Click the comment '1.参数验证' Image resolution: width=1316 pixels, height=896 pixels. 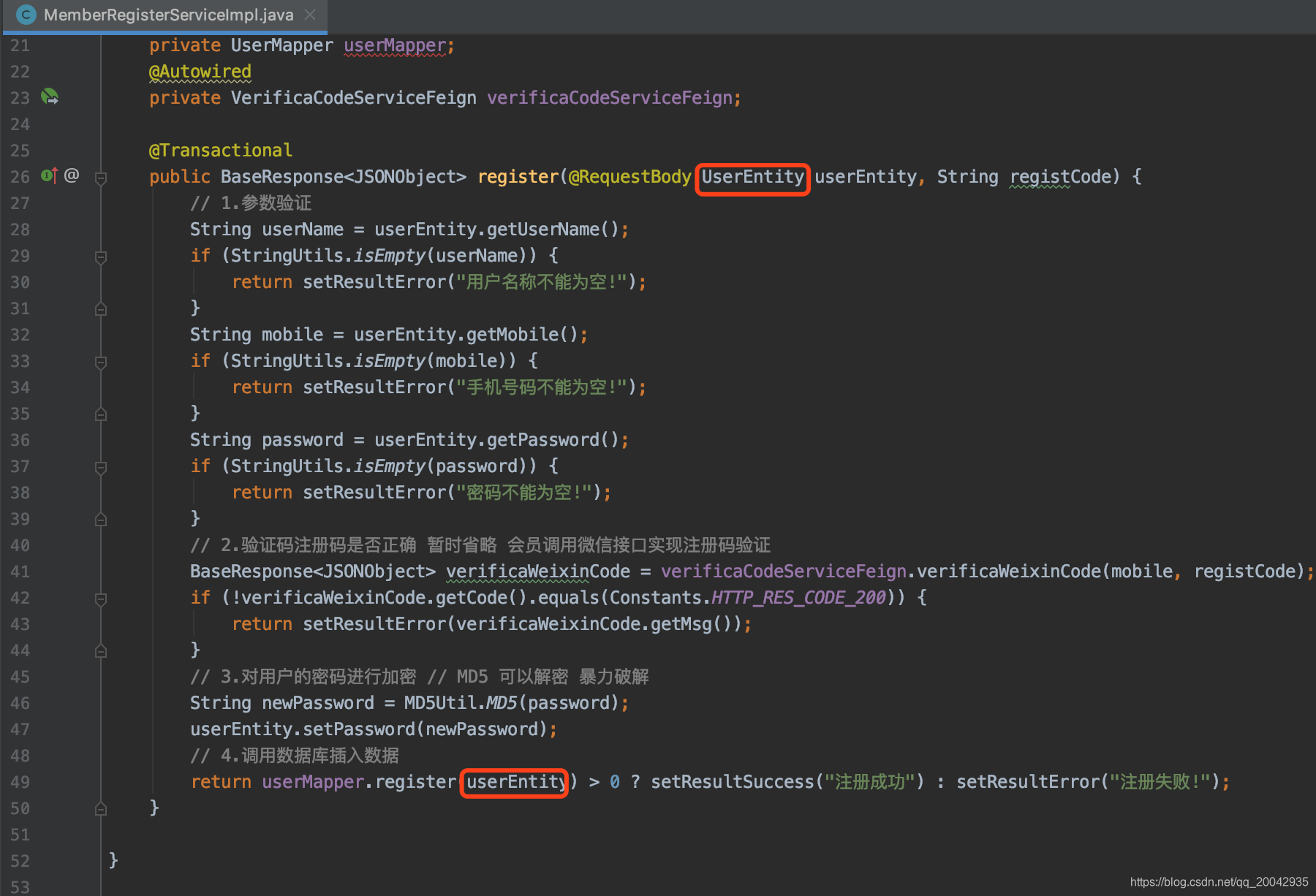(252, 203)
